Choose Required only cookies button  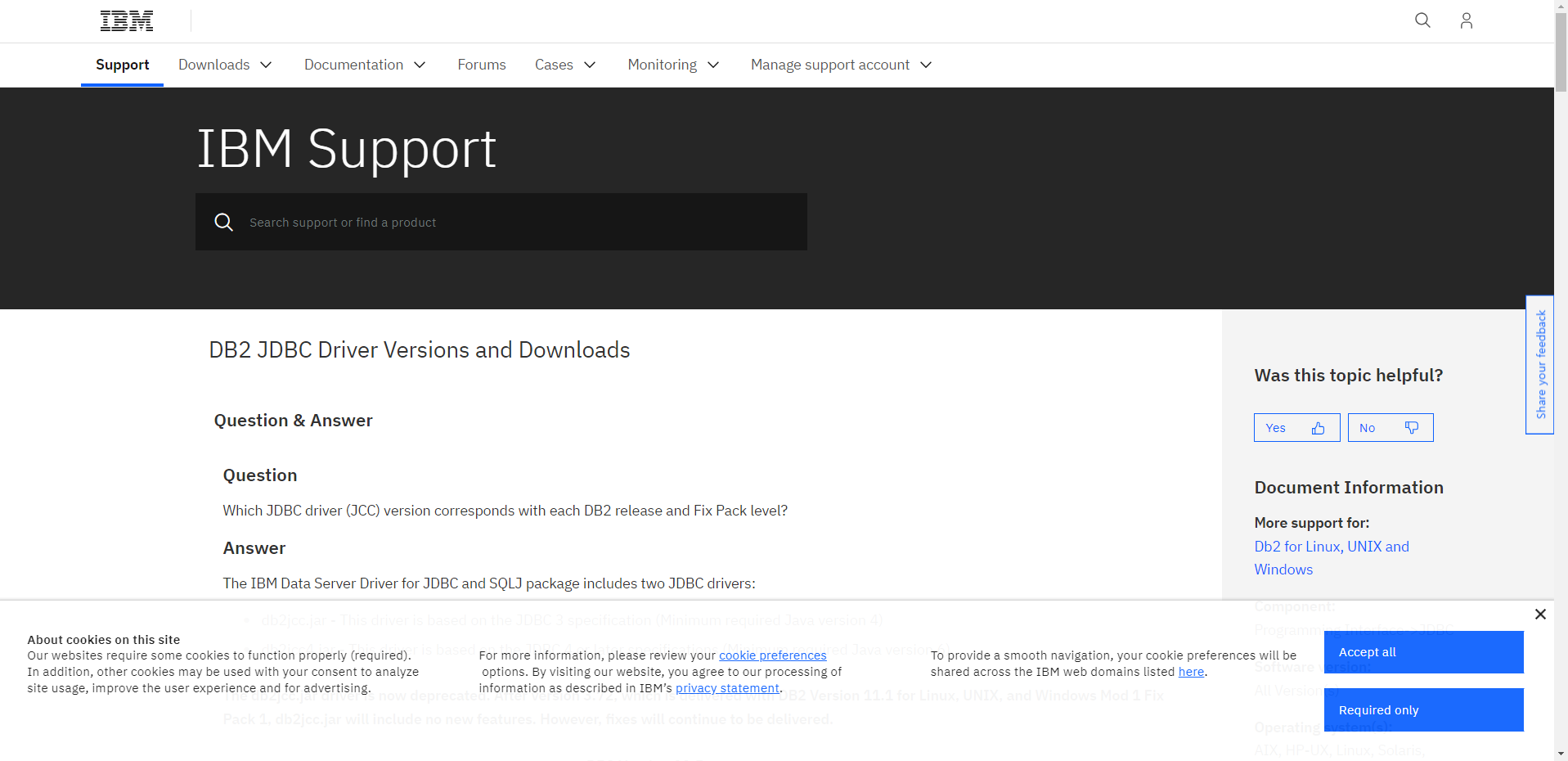pyautogui.click(x=1423, y=709)
